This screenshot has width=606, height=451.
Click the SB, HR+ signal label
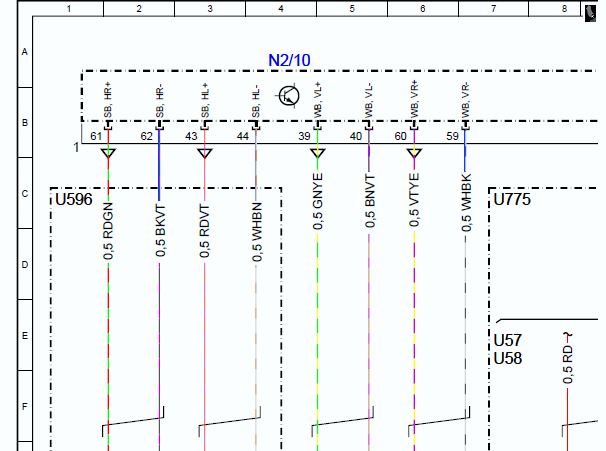pos(108,100)
